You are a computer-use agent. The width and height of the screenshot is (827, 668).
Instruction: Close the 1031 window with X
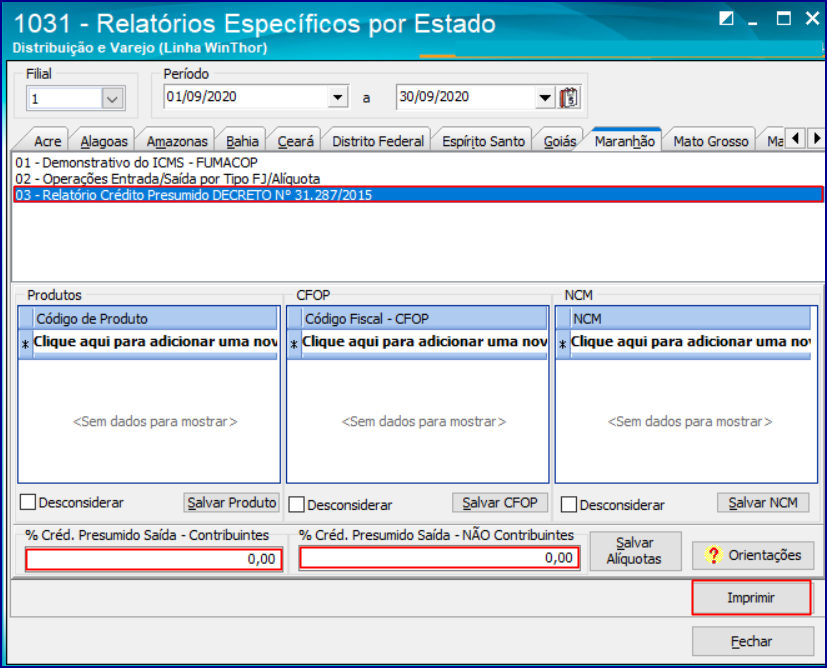tap(812, 19)
